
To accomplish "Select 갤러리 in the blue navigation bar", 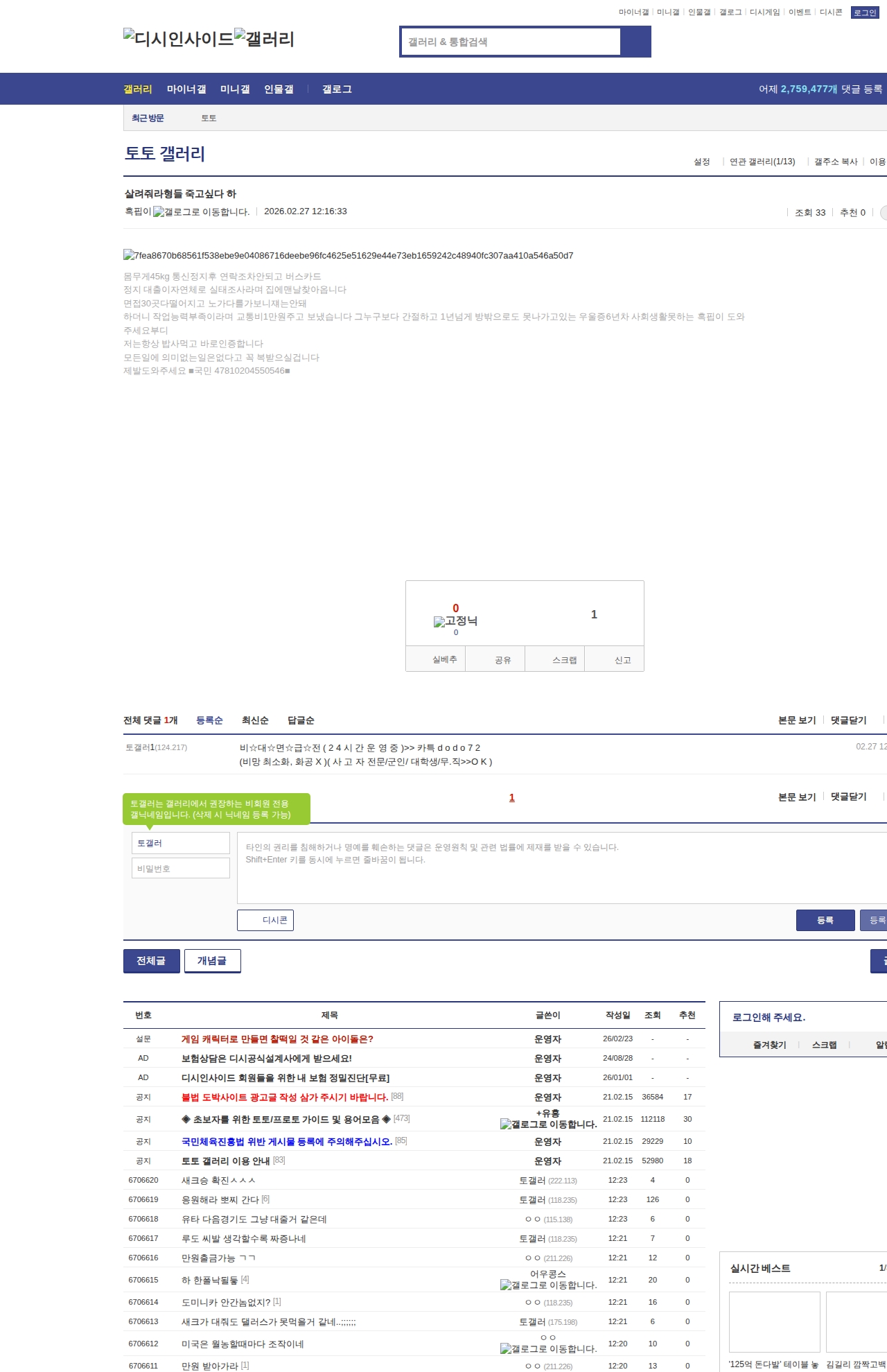I will tap(138, 89).
